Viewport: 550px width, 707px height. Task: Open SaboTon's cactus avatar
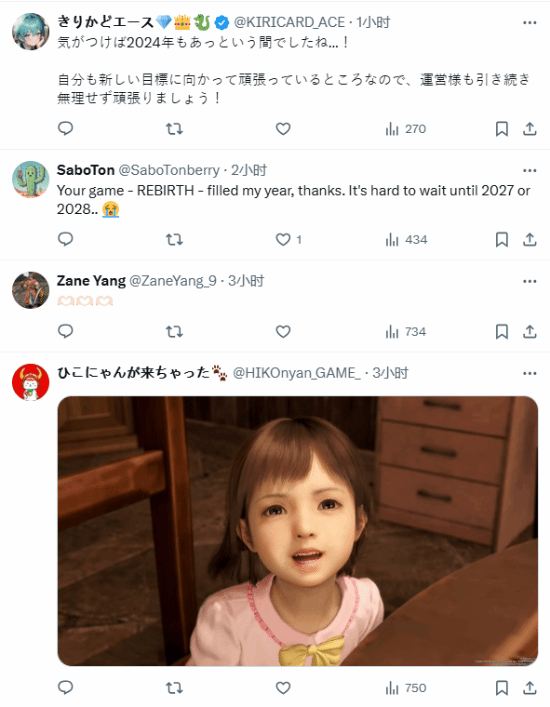pyautogui.click(x=31, y=179)
